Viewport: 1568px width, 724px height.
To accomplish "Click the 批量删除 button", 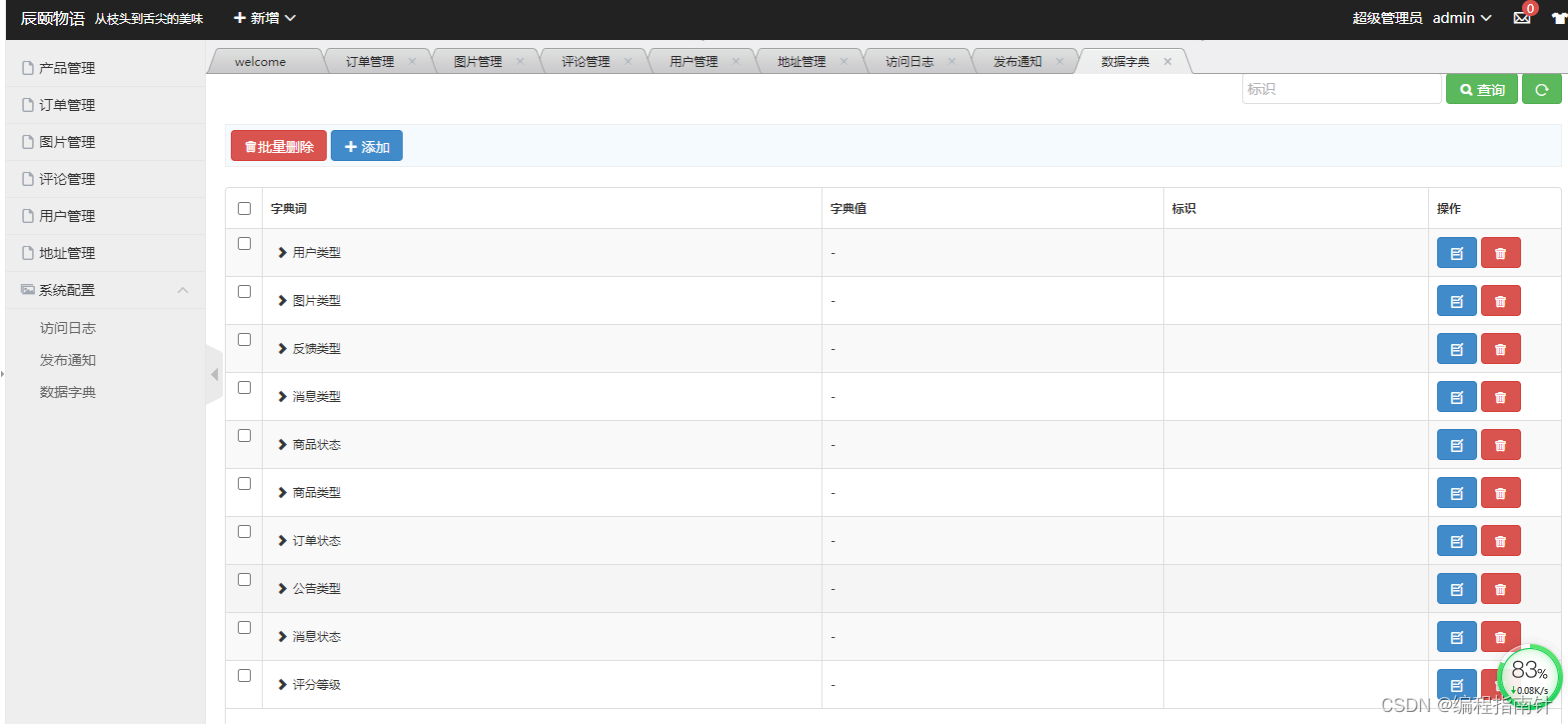I will point(279,146).
